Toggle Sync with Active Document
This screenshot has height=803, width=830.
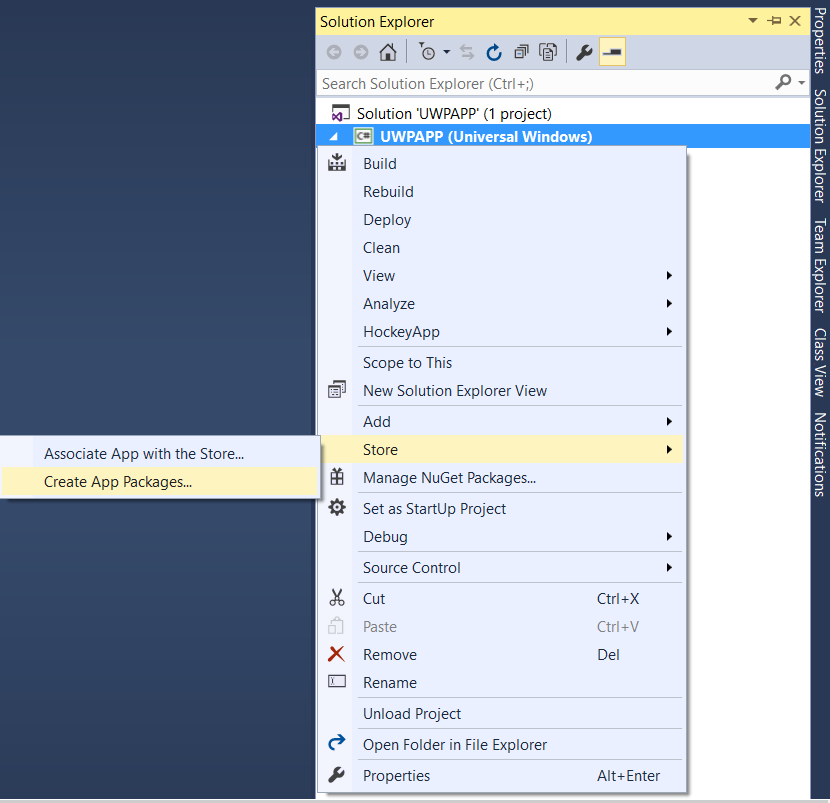point(468,52)
